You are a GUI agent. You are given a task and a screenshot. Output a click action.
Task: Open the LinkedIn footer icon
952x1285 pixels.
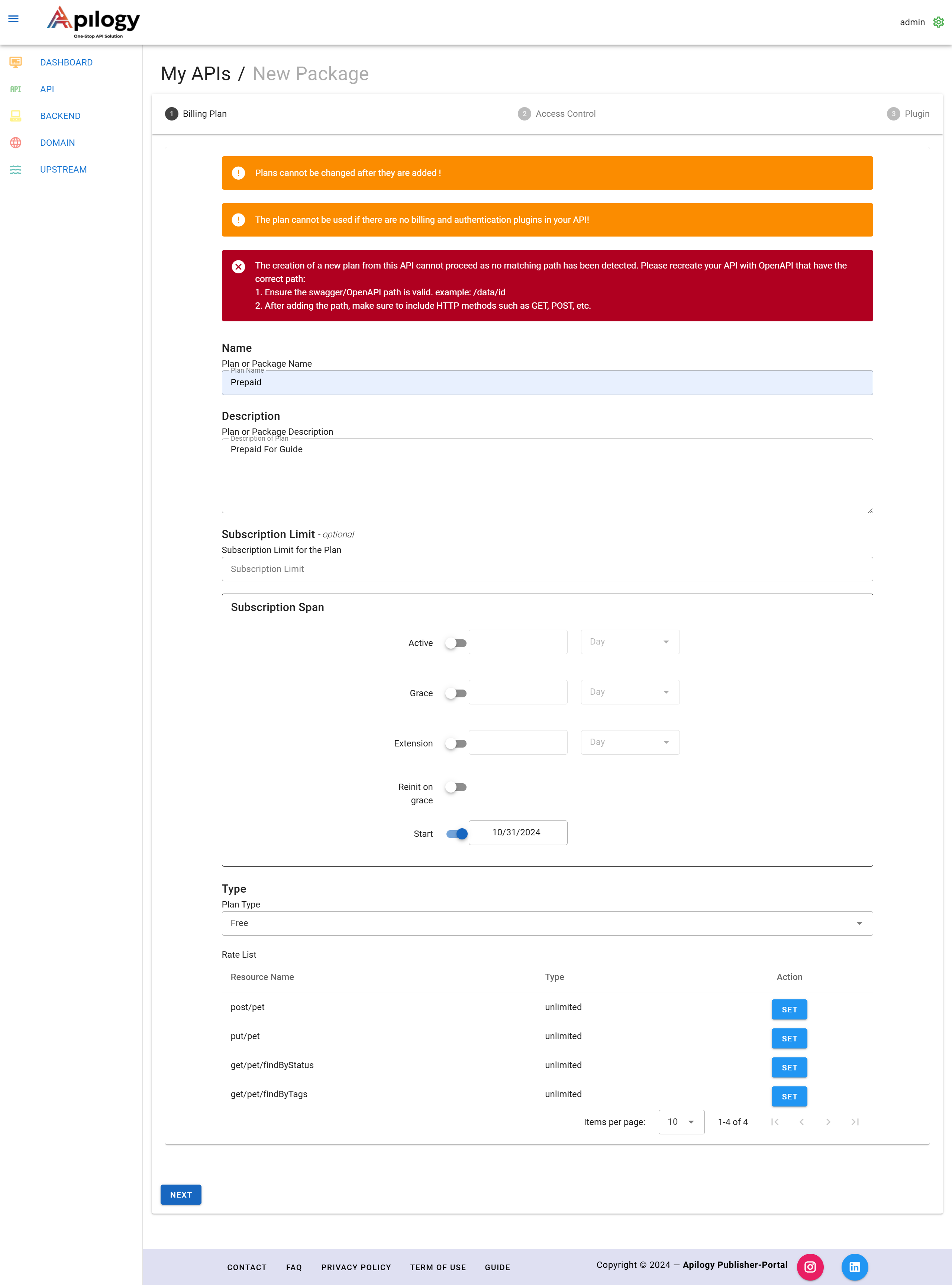[x=854, y=1266]
